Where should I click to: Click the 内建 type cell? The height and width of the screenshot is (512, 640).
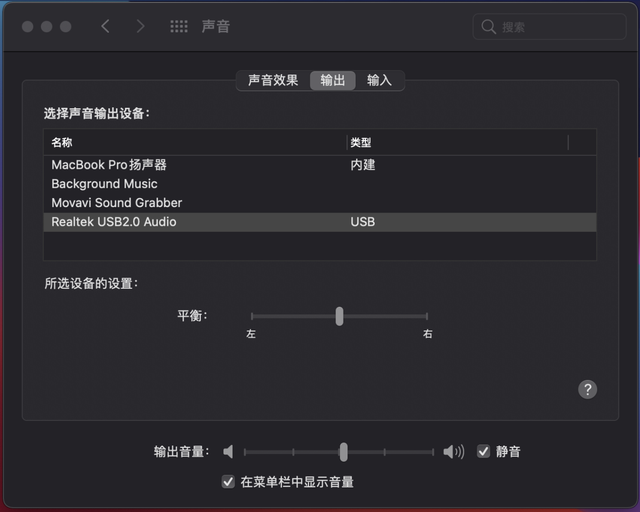coord(362,165)
